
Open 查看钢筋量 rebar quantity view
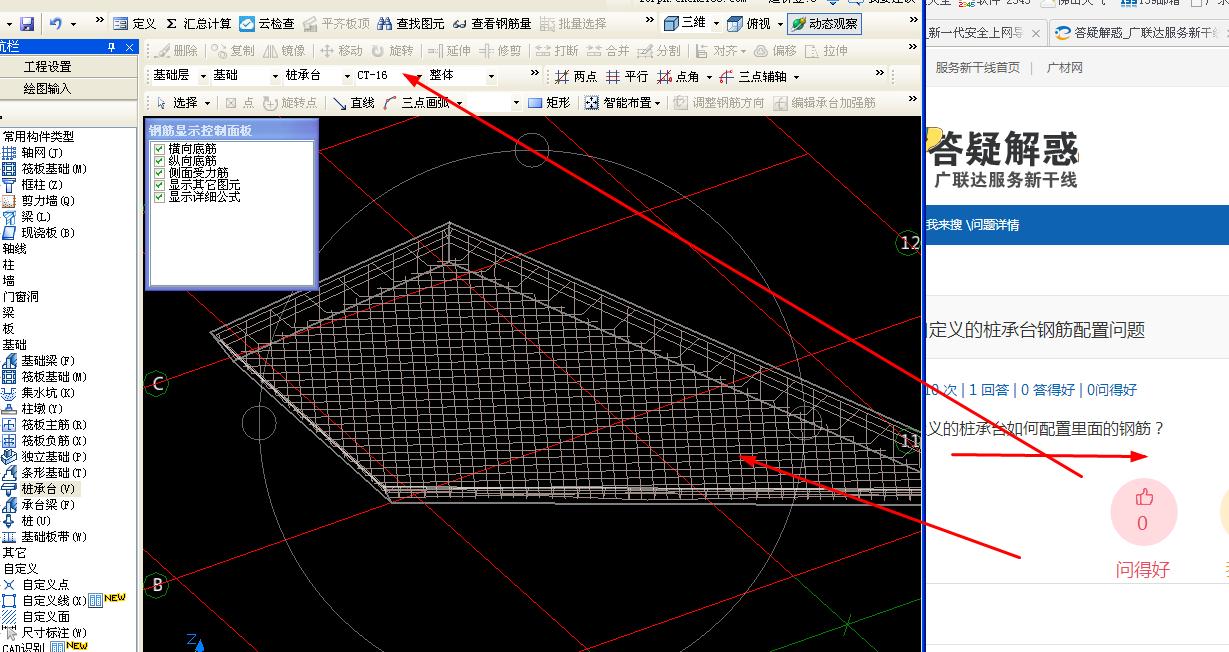[x=492, y=23]
